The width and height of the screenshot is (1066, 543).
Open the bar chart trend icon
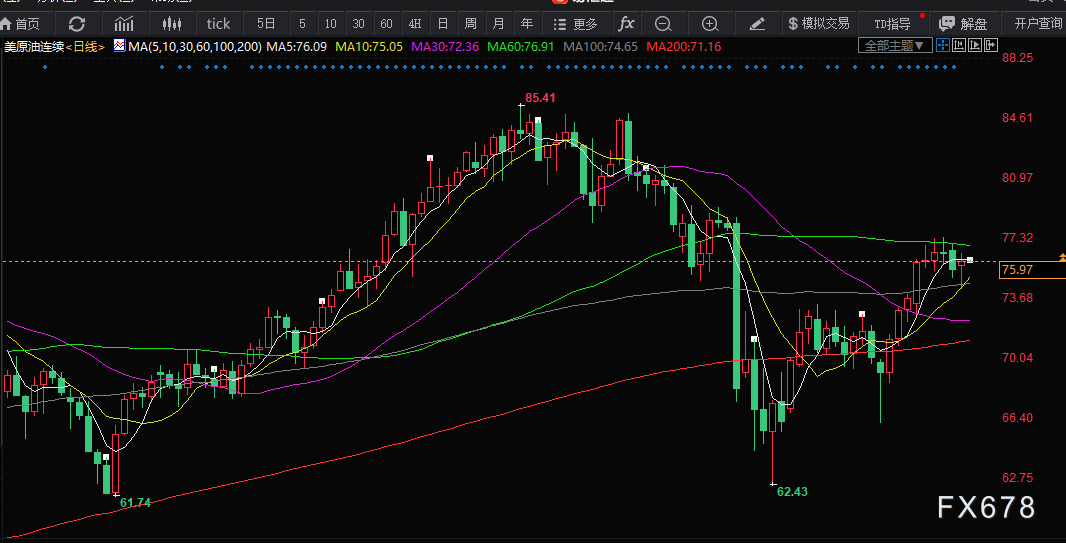124,24
